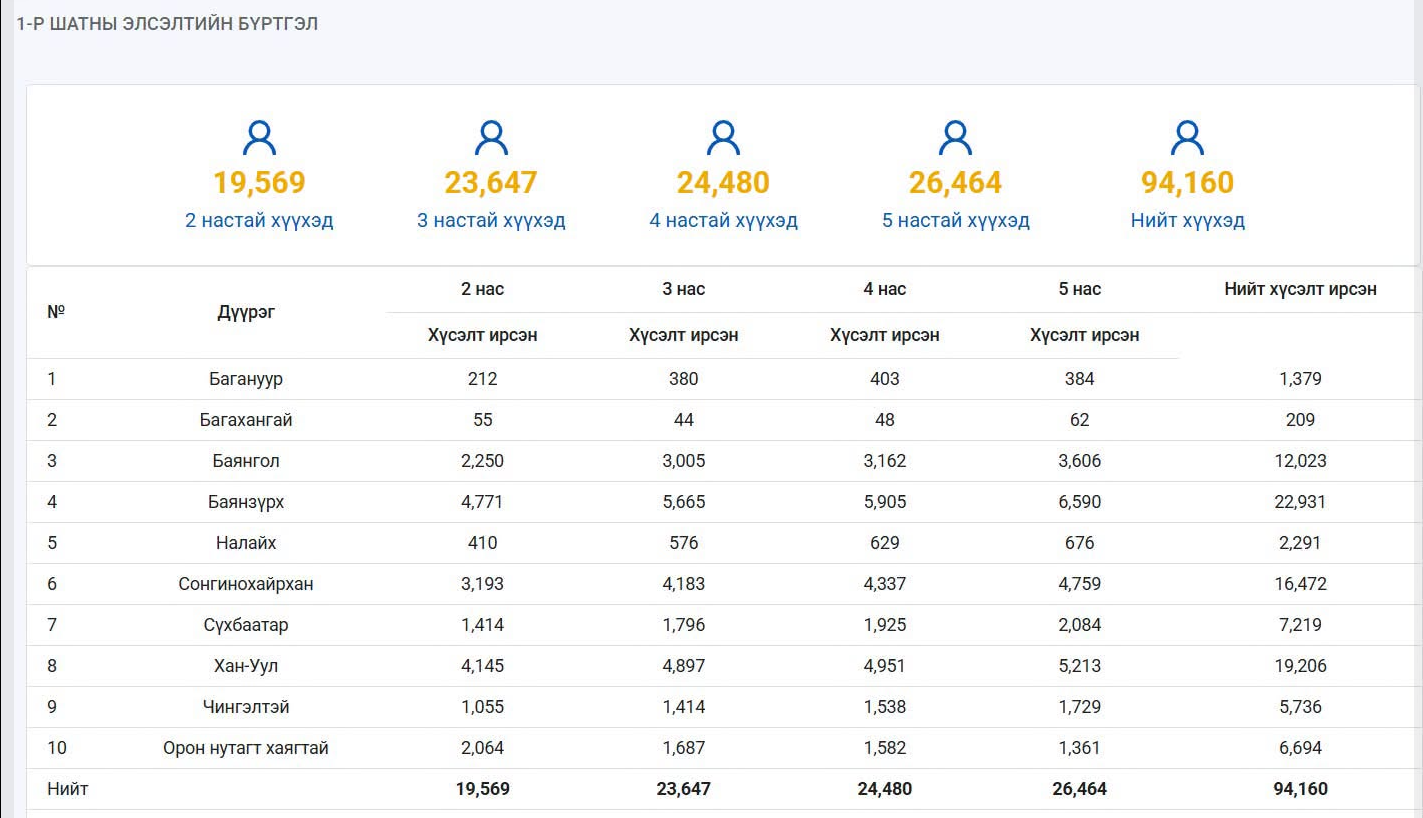Select the Нийт хүүхэд label
The width and height of the screenshot is (1423, 818).
(x=1187, y=220)
